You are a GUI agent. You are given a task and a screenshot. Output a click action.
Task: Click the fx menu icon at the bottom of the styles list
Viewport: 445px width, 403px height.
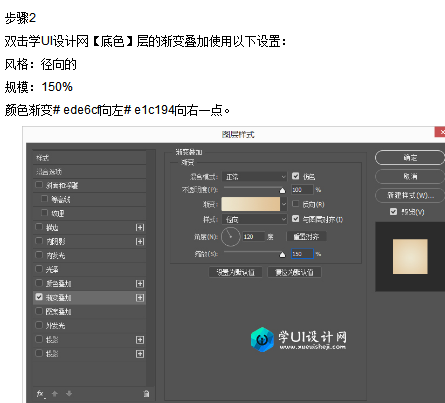[41, 394]
